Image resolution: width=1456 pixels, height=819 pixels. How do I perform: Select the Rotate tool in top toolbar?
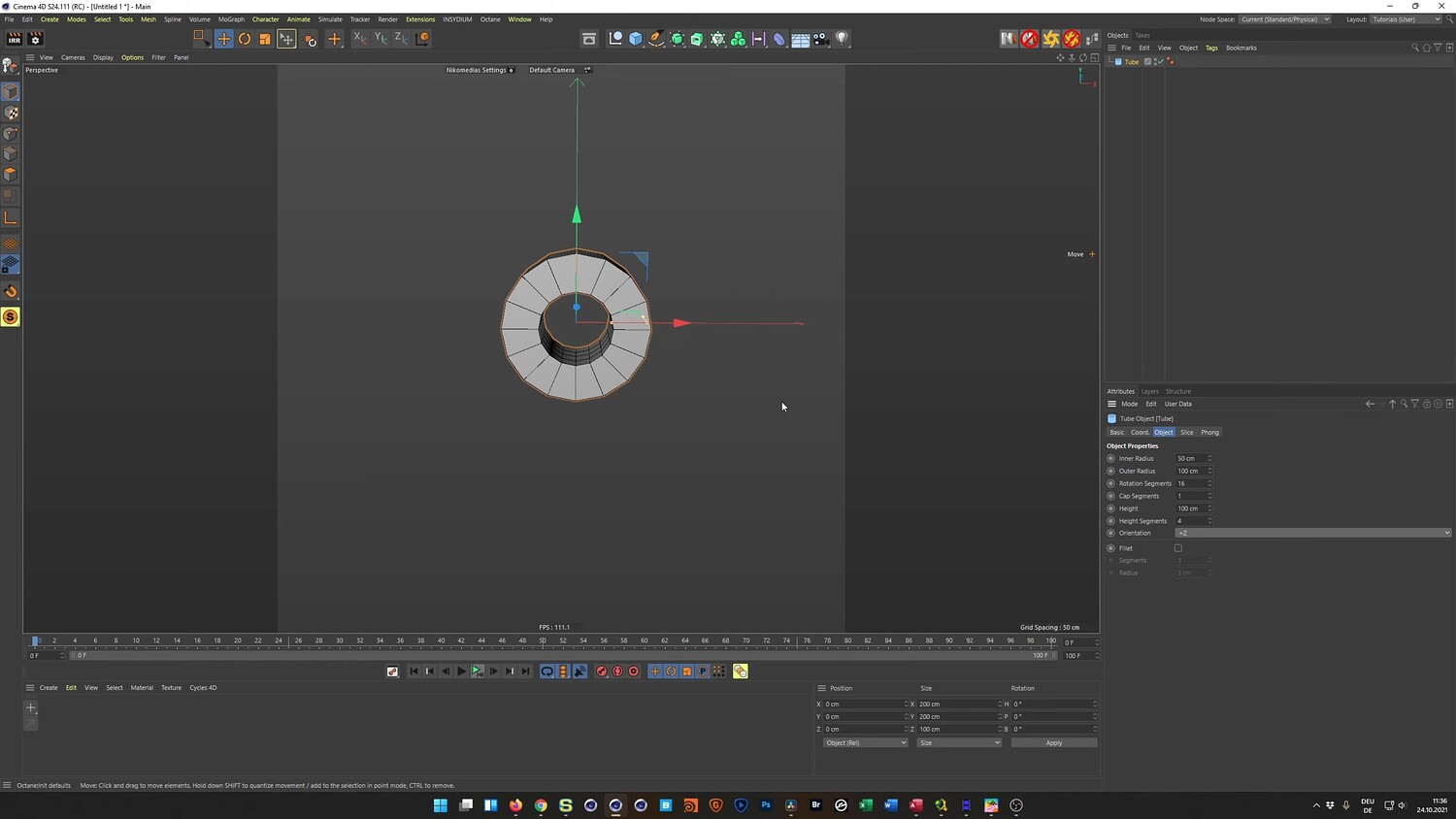(x=245, y=39)
